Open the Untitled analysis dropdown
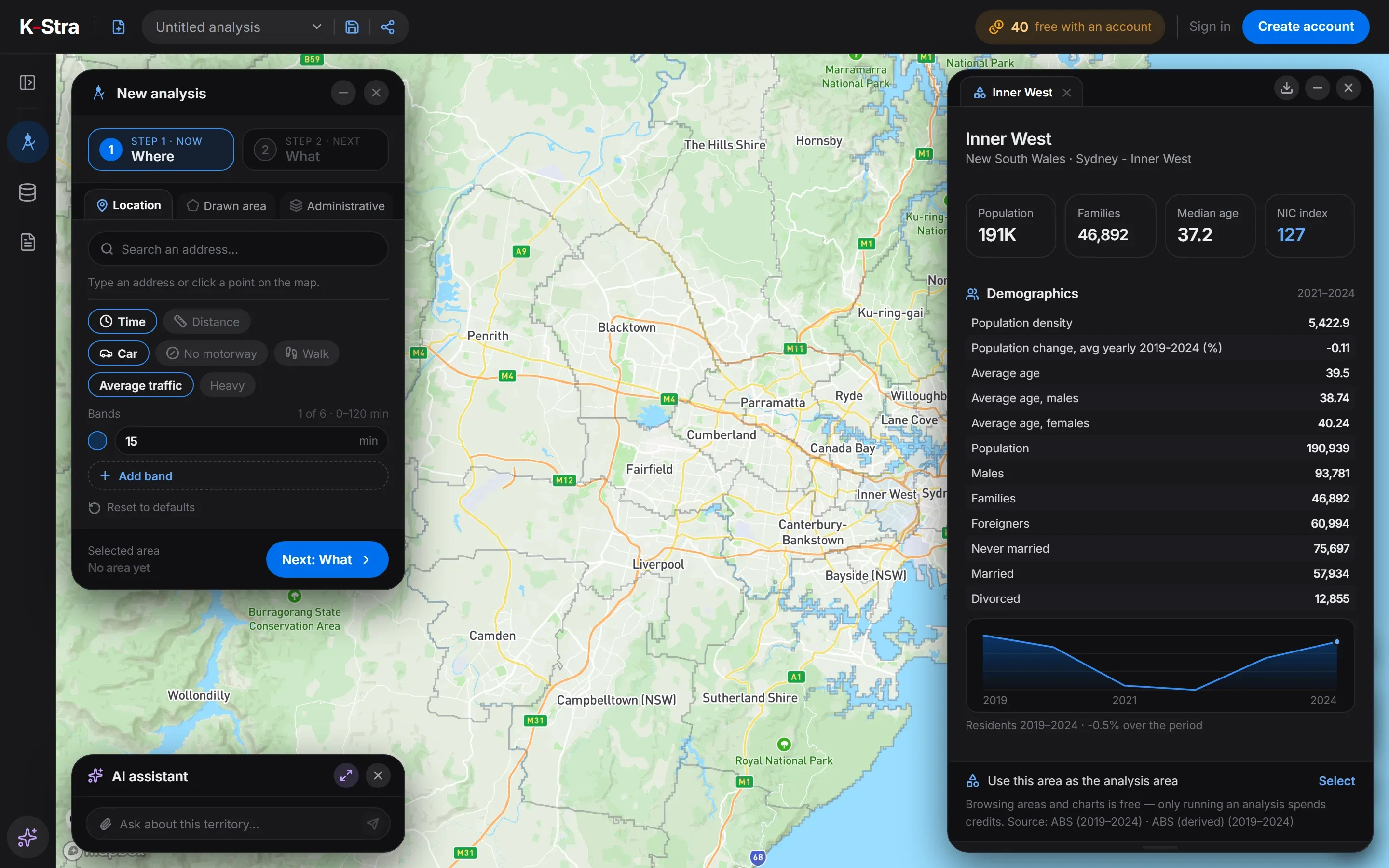The width and height of the screenshot is (1389, 868). point(238,27)
